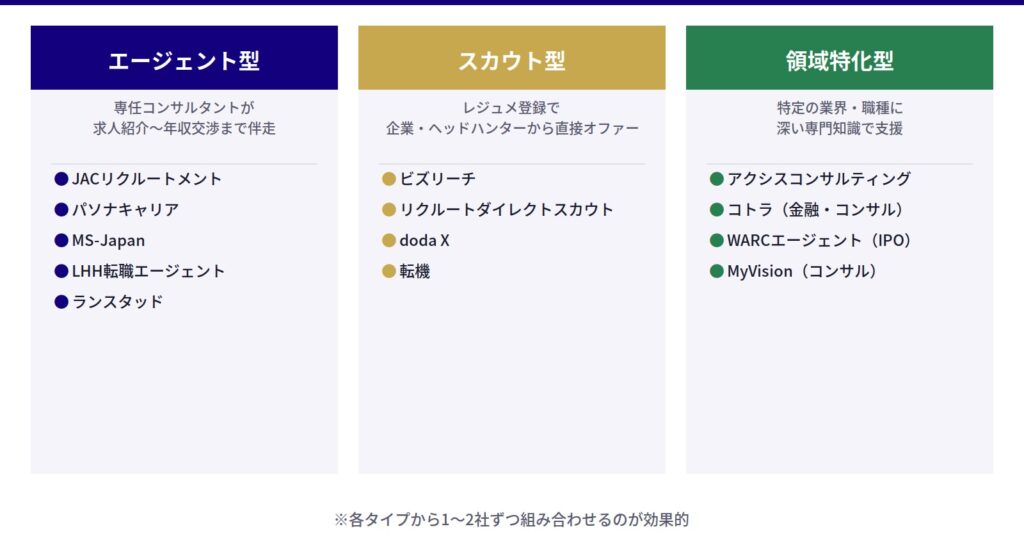Click the JACリクルートメント text

(147, 179)
